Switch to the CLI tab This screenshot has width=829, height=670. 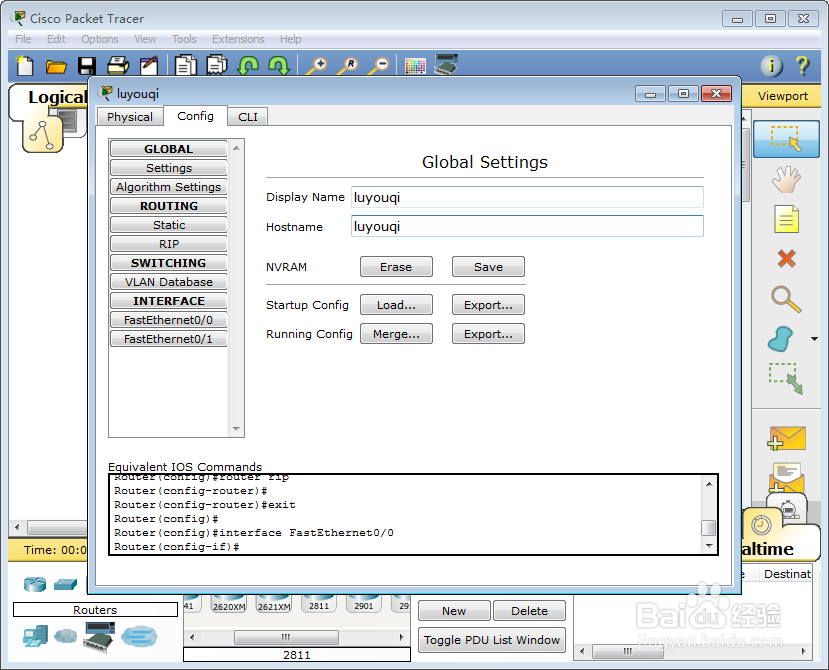tap(247, 116)
